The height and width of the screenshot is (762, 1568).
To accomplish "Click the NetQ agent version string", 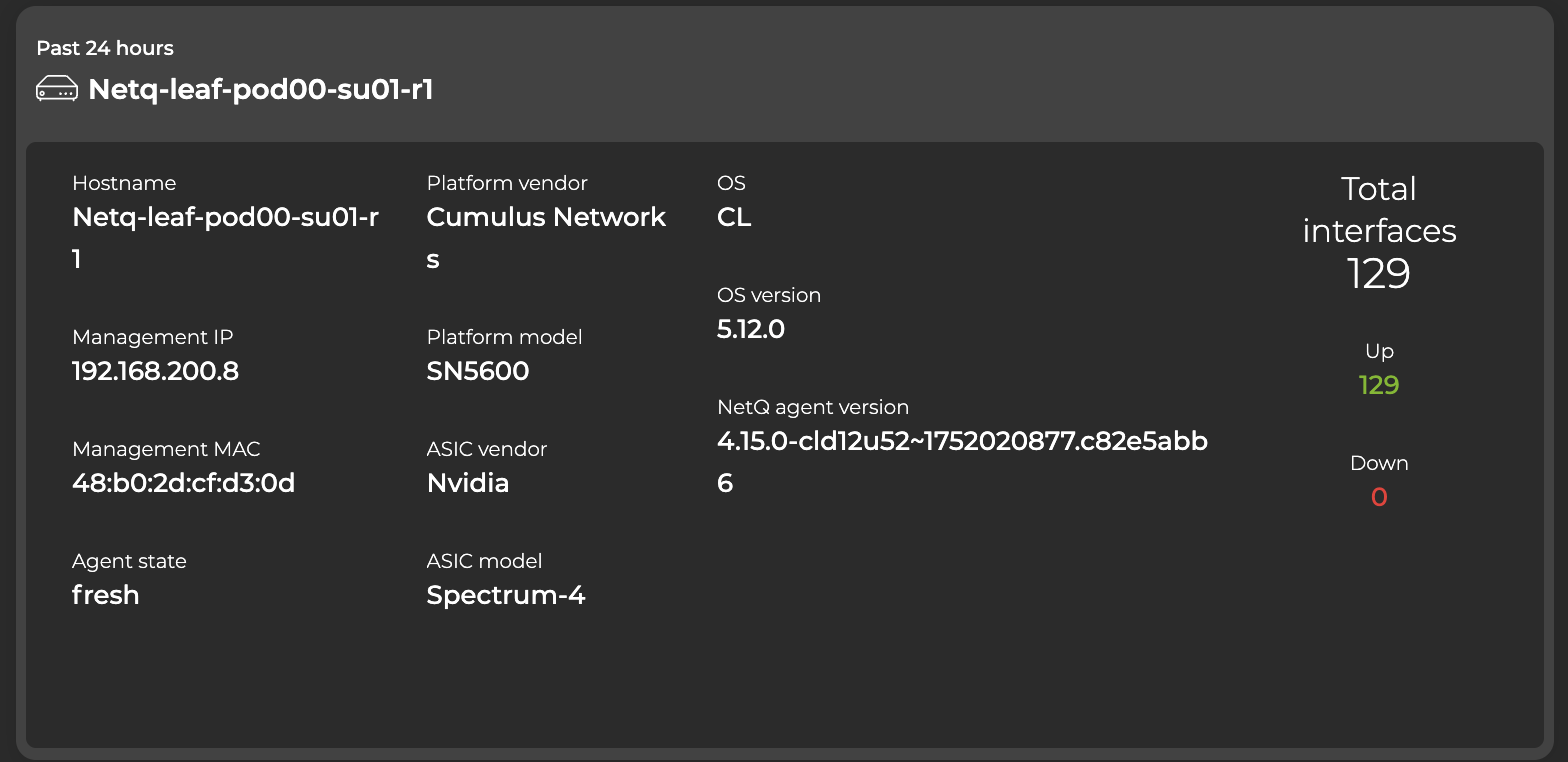I will [962, 442].
